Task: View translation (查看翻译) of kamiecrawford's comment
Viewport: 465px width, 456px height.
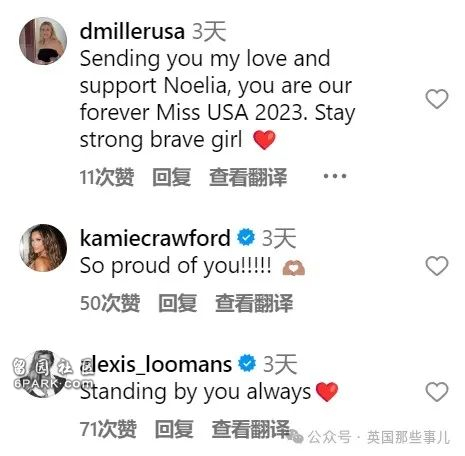Action: pos(254,303)
